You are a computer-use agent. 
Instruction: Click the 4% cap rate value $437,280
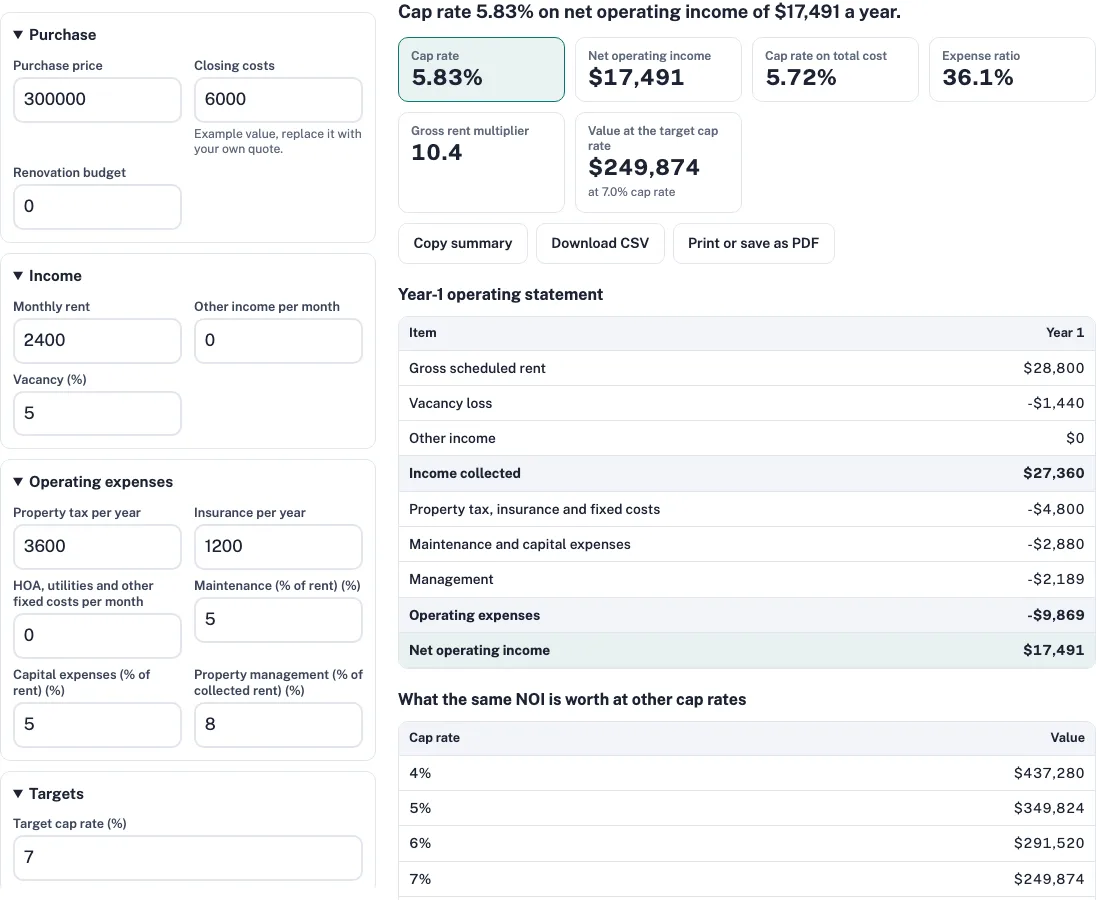coord(1049,774)
